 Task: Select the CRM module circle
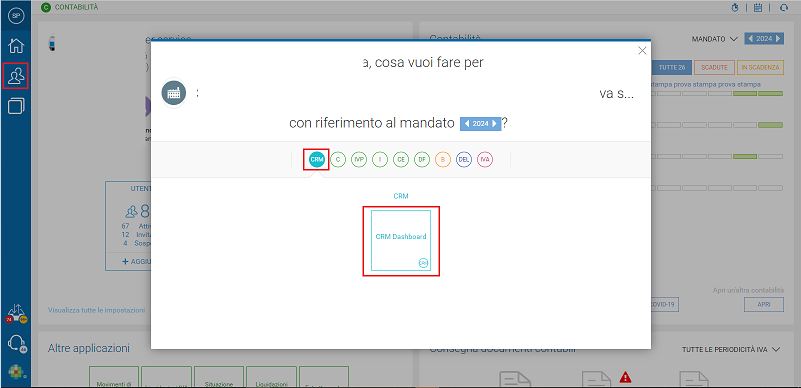[317, 160]
